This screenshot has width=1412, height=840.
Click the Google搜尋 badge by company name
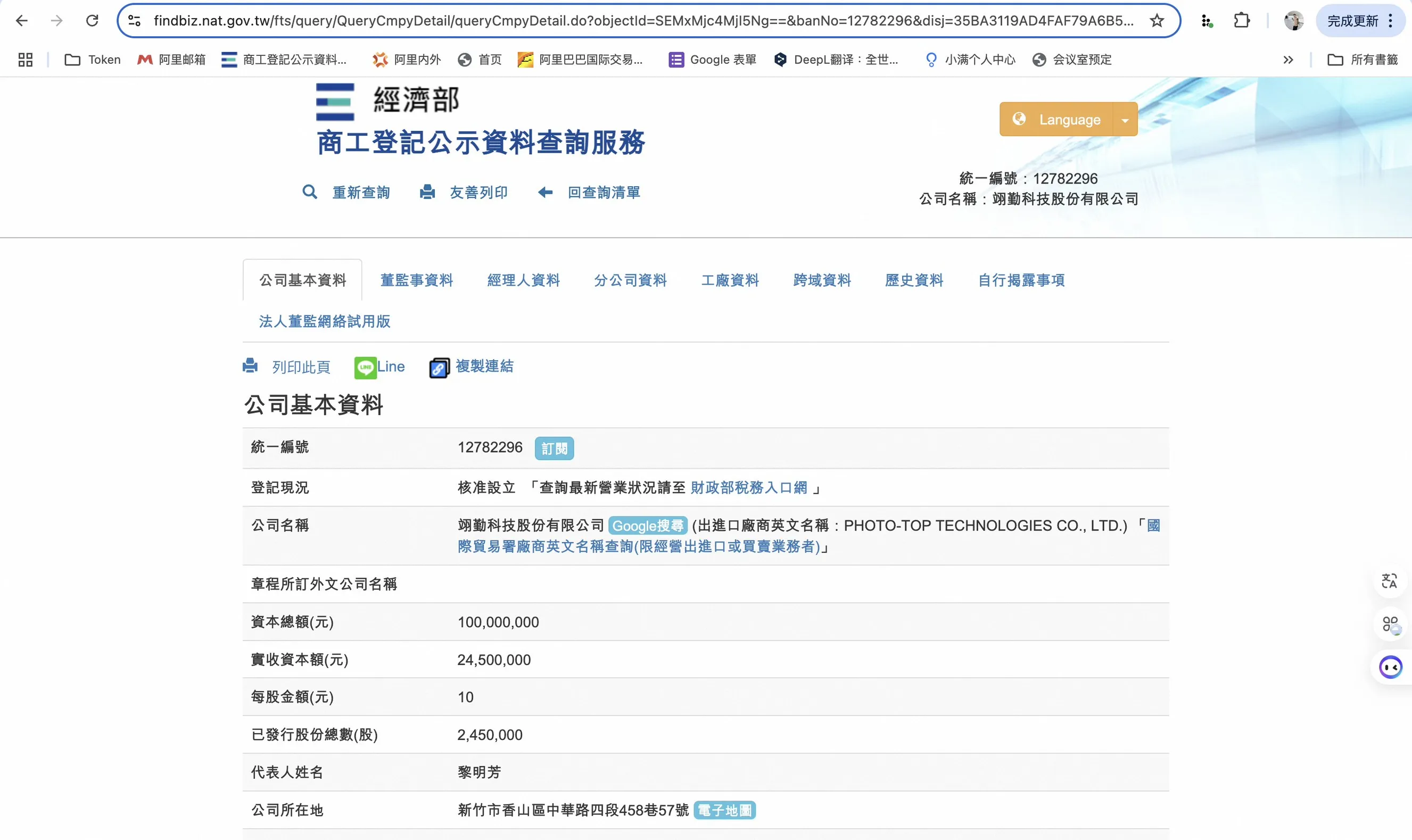[x=648, y=525]
